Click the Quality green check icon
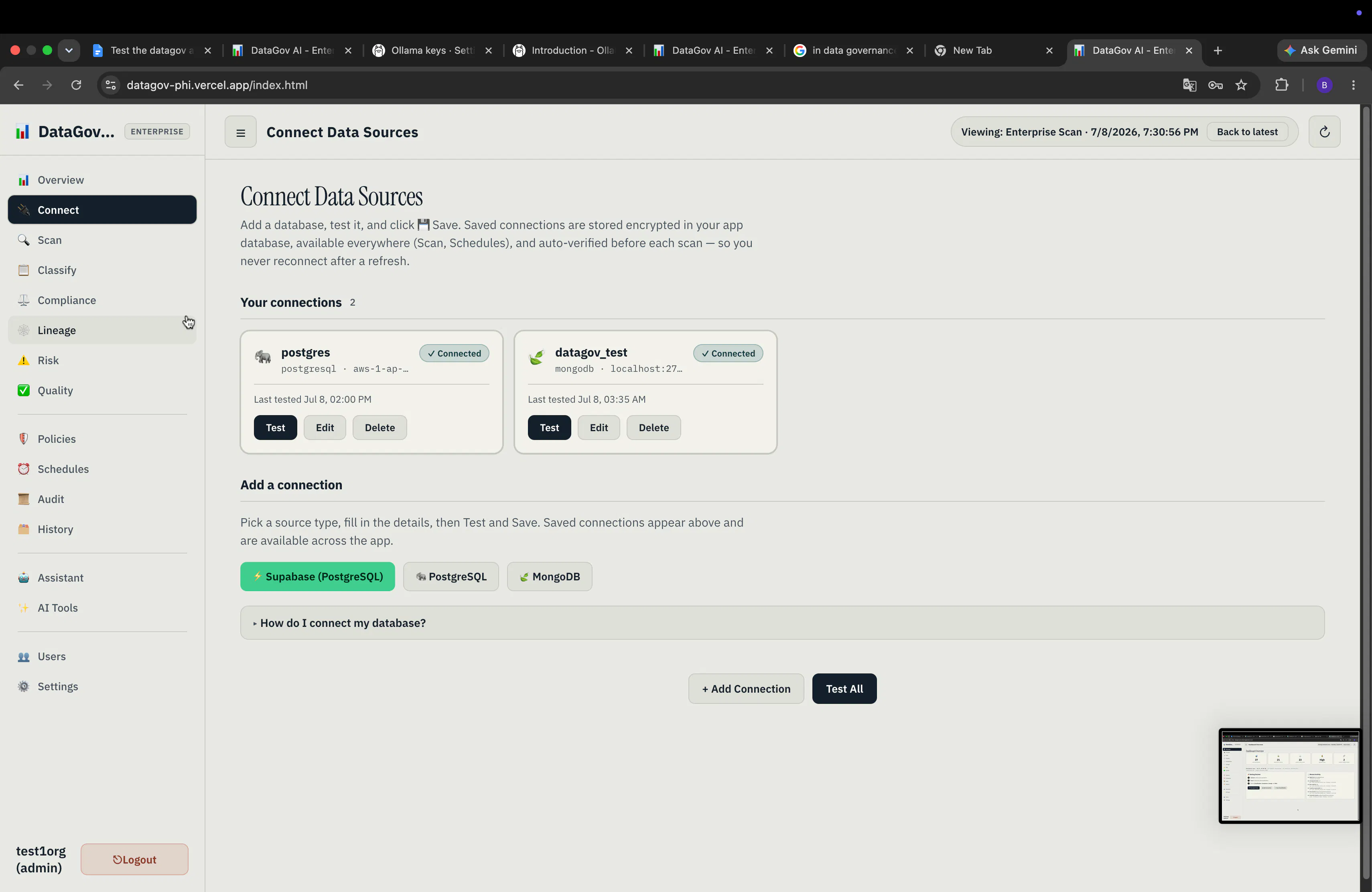Viewport: 1372px width, 892px height. (24, 390)
